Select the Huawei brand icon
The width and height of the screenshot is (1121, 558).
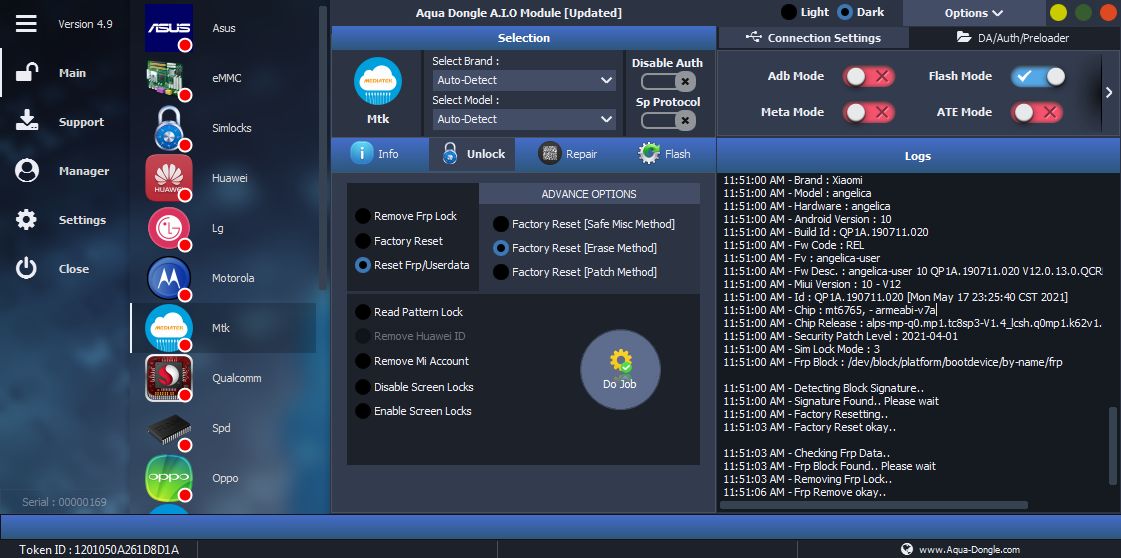(169, 178)
